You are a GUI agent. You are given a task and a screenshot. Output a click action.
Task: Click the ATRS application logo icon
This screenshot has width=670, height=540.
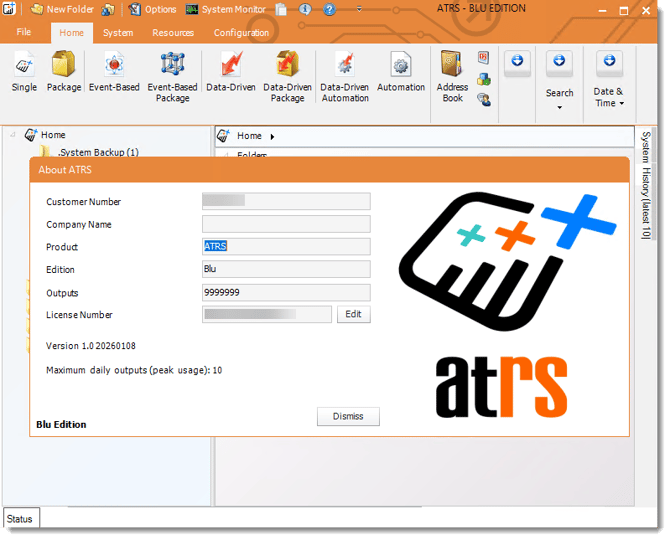(x=9, y=9)
